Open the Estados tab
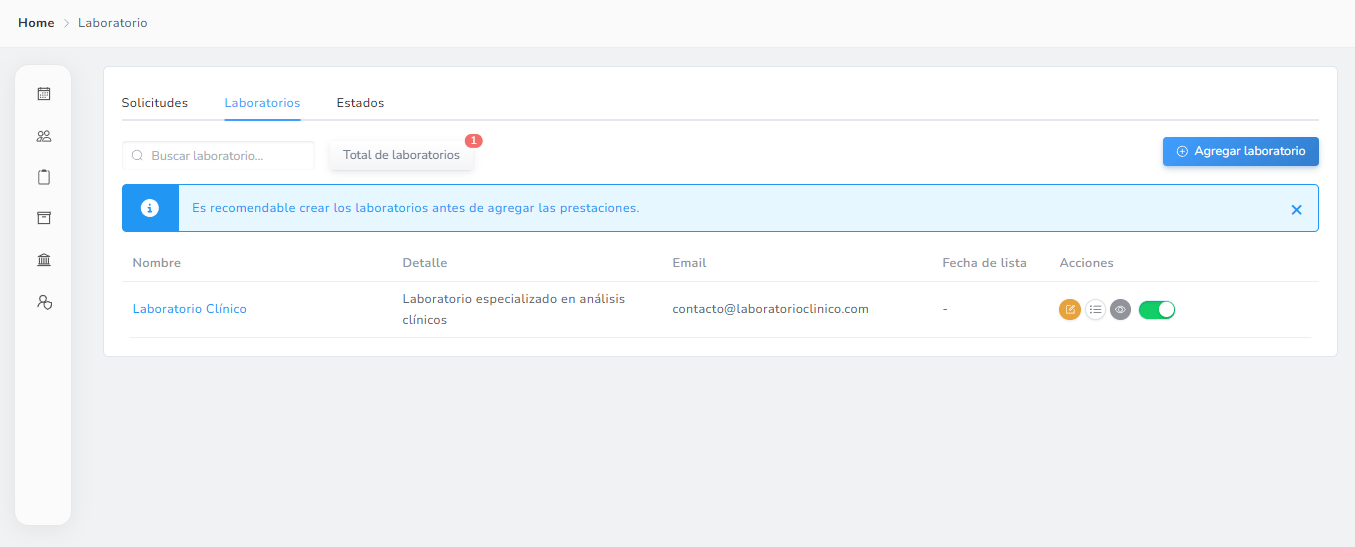Viewport: 1355px width, 547px height. 360,103
